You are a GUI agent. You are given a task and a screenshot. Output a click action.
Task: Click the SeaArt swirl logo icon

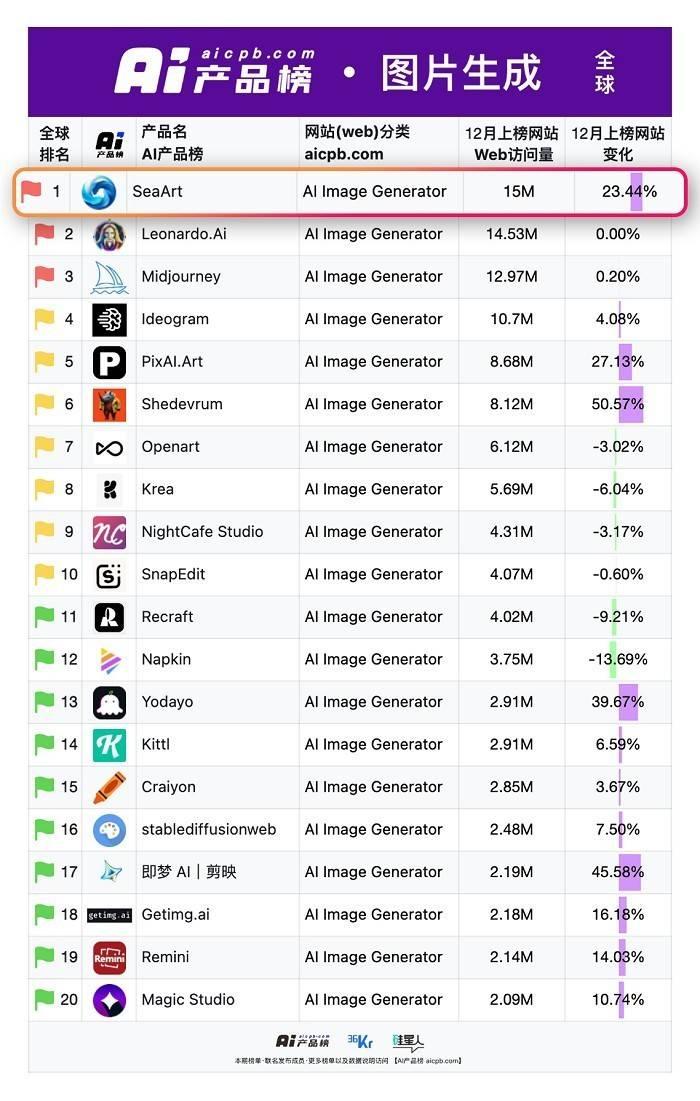click(x=98, y=192)
